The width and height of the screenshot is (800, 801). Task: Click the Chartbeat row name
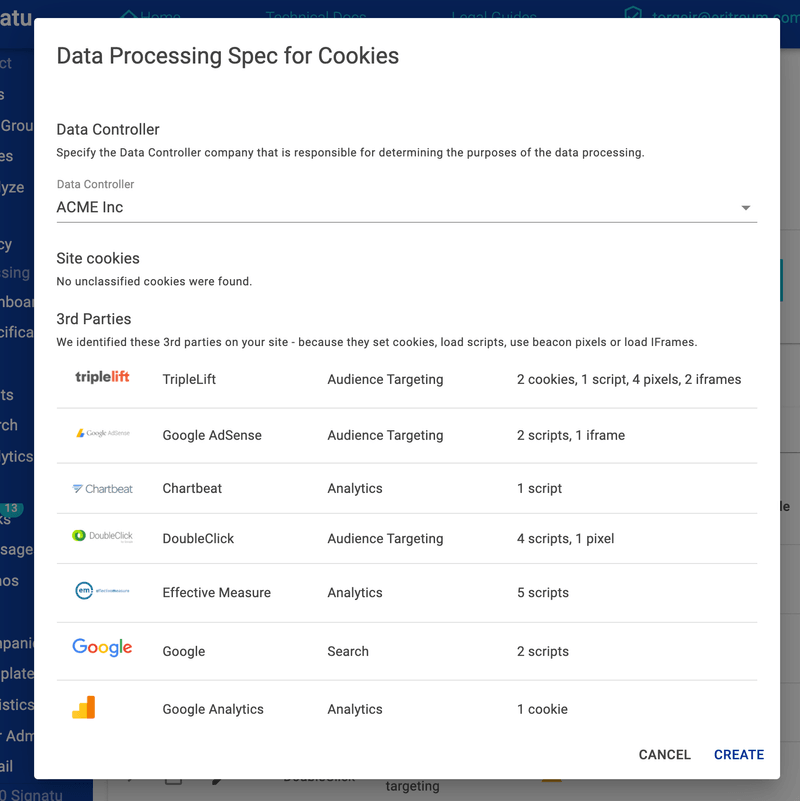[192, 488]
